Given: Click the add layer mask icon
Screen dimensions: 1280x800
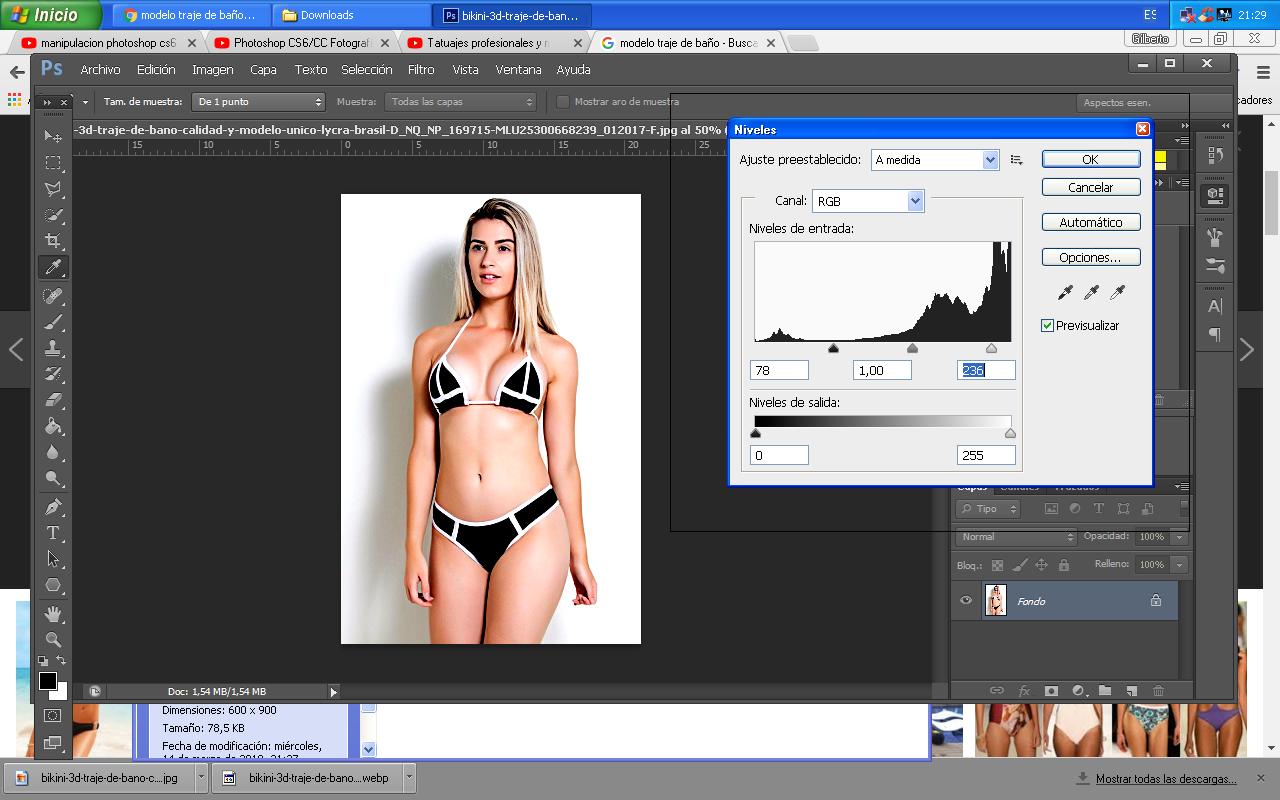Looking at the screenshot, I should [1051, 690].
